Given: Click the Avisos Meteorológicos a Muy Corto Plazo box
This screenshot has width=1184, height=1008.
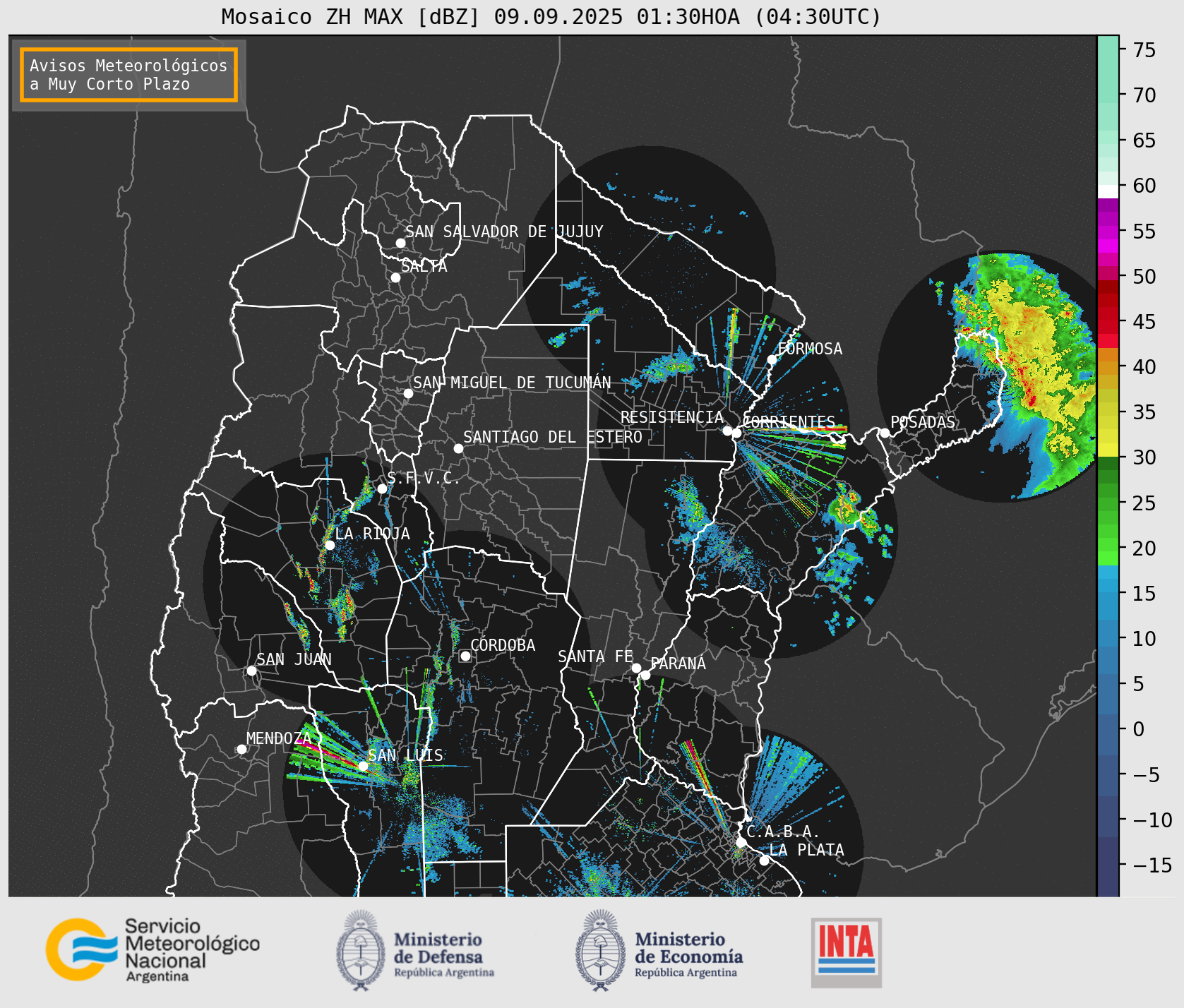Looking at the screenshot, I should pos(128,75).
